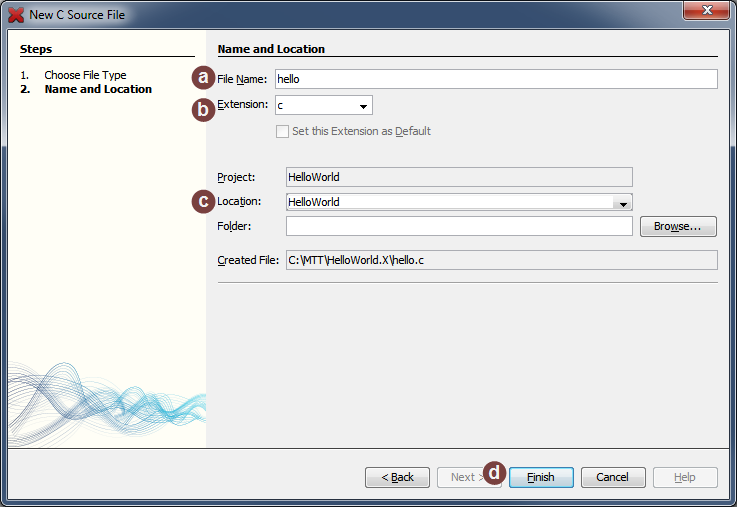The height and width of the screenshot is (507, 737).
Task: Click the Browse... button
Action: click(678, 227)
